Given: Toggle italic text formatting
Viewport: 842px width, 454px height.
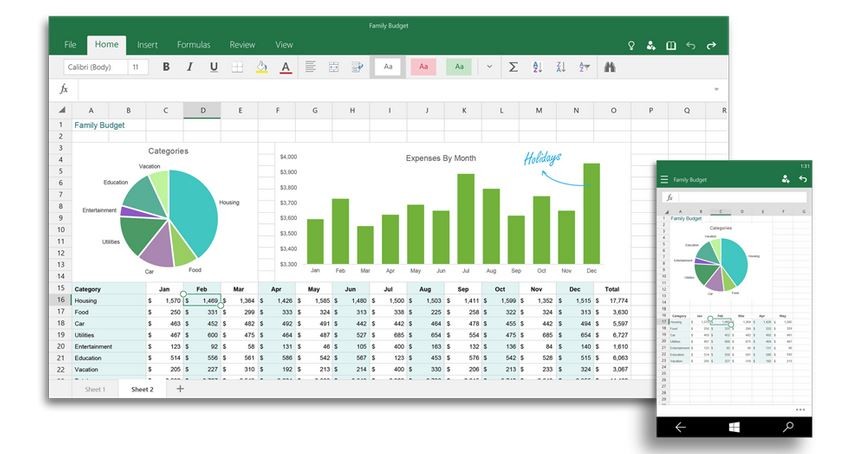Looking at the screenshot, I should (190, 67).
